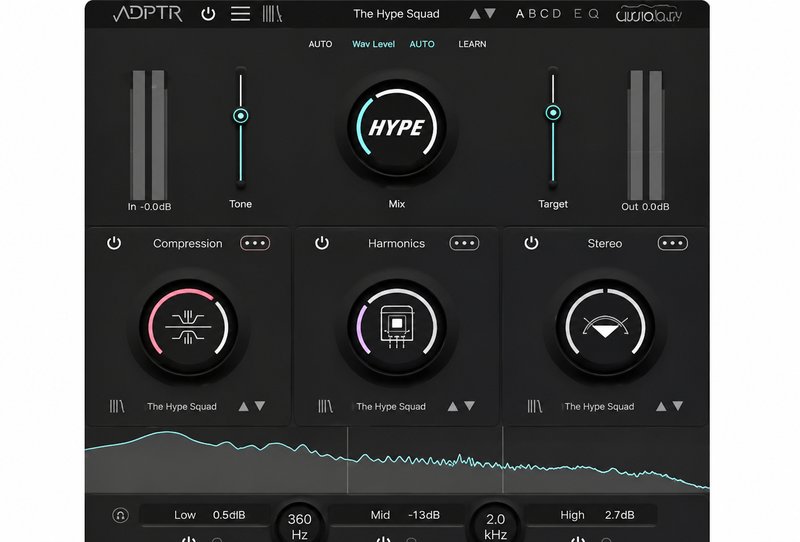The image size is (800, 542).
Task: Click Stereo preset name The Hype Squad
Action: (x=599, y=406)
